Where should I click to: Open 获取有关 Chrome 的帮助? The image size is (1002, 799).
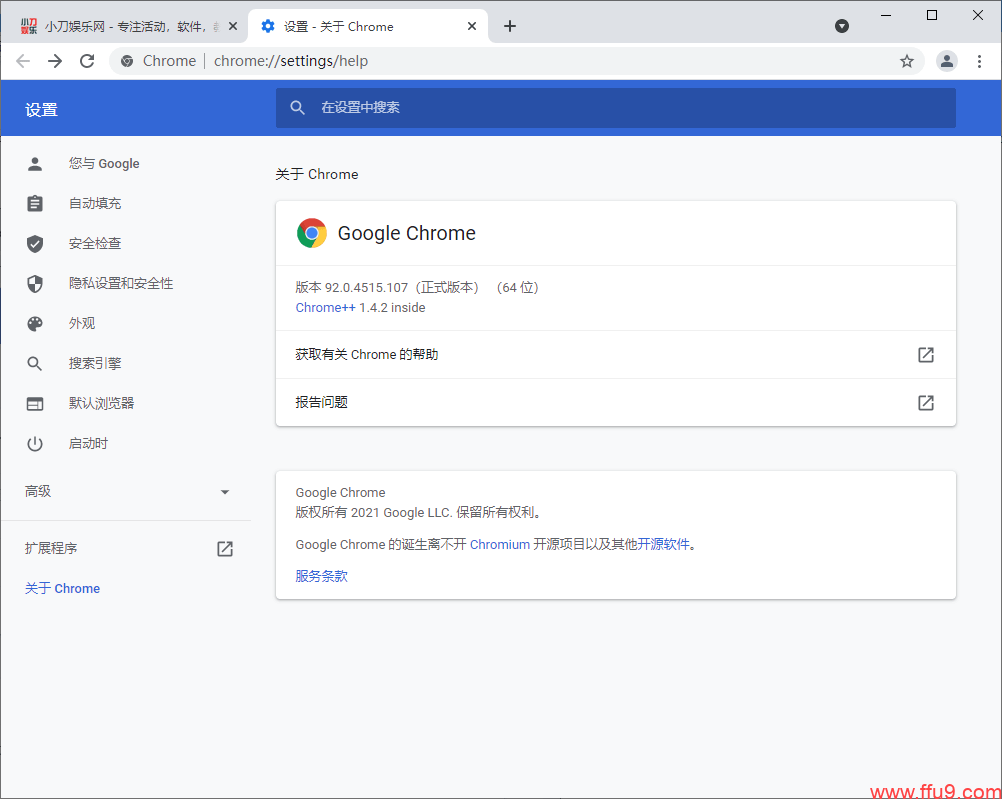tap(615, 354)
